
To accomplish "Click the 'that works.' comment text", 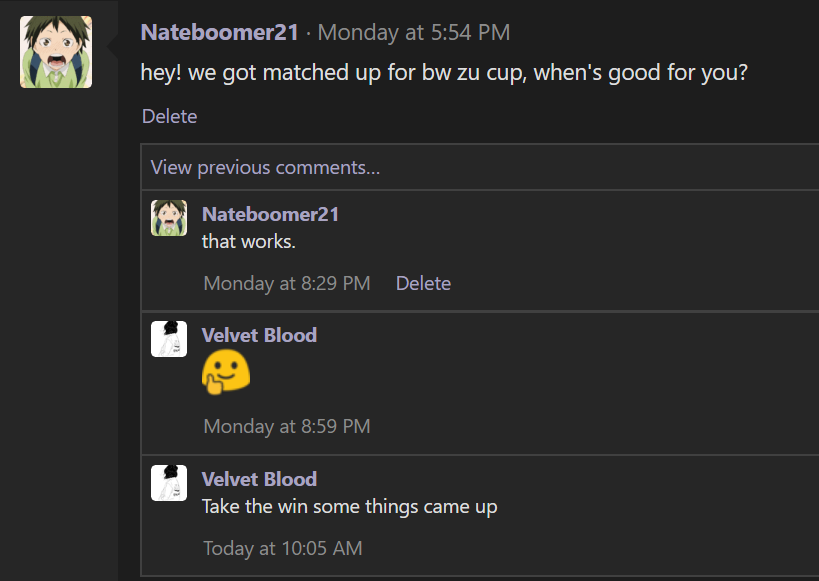I will pos(249,242).
